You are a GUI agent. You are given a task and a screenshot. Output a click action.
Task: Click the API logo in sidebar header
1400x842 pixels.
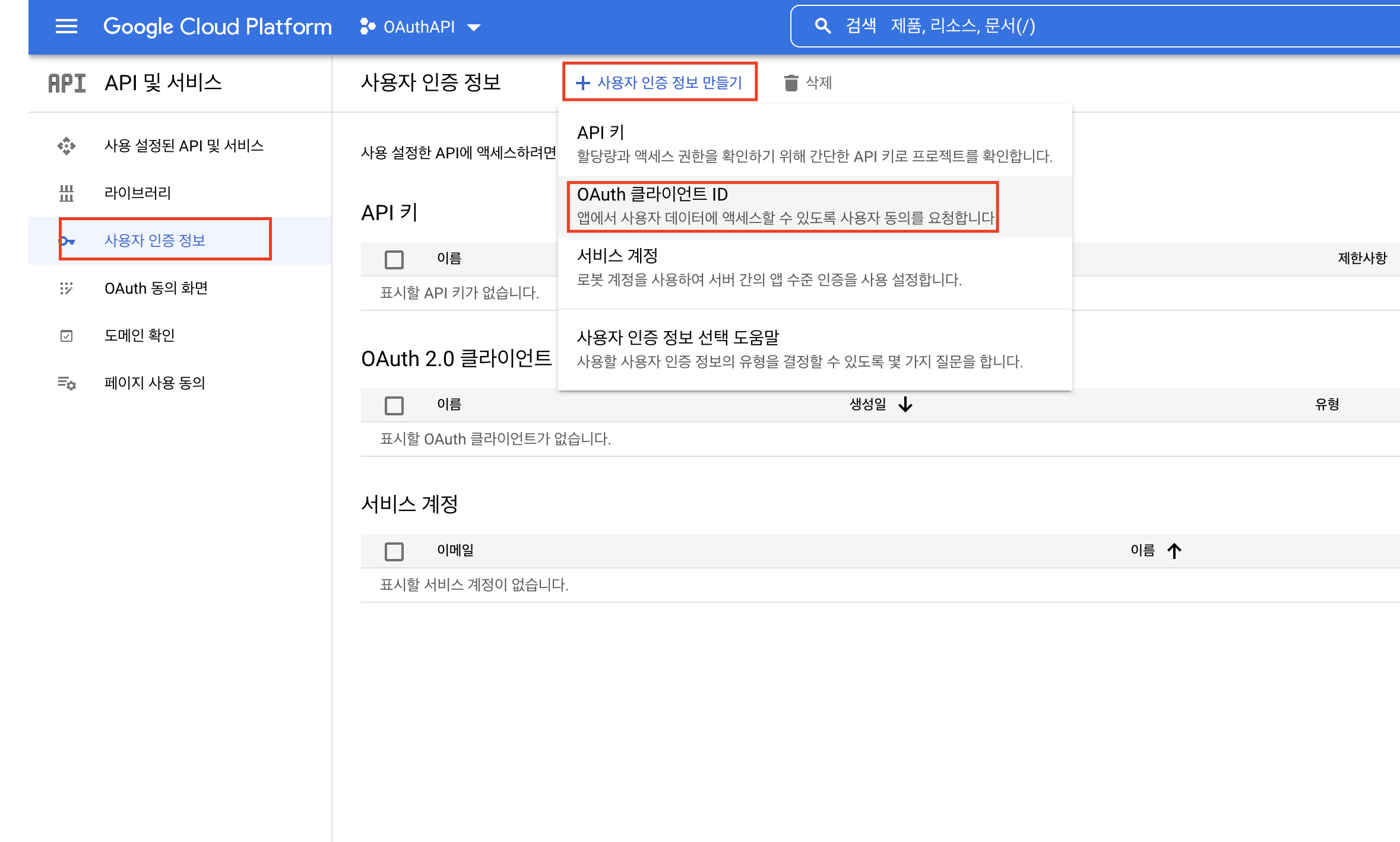66,83
